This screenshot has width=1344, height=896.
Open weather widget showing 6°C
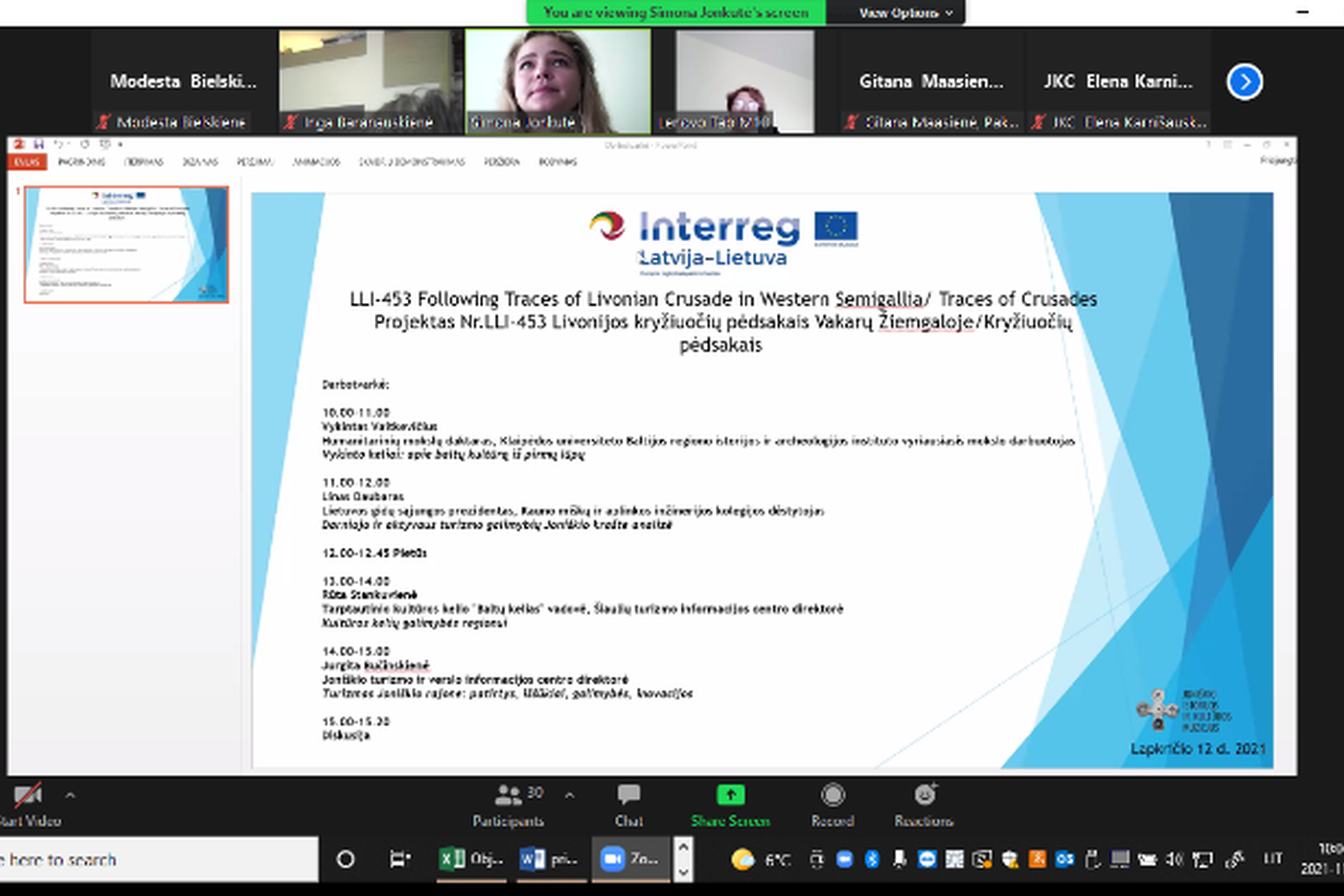click(x=761, y=860)
